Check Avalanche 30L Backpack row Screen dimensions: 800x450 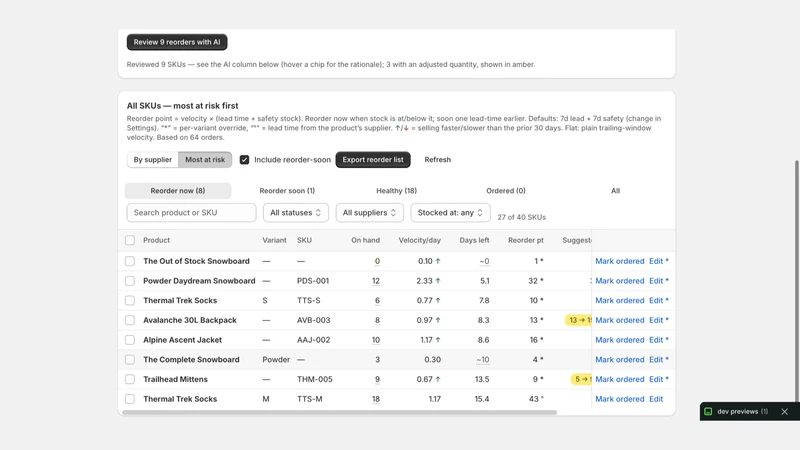point(130,320)
